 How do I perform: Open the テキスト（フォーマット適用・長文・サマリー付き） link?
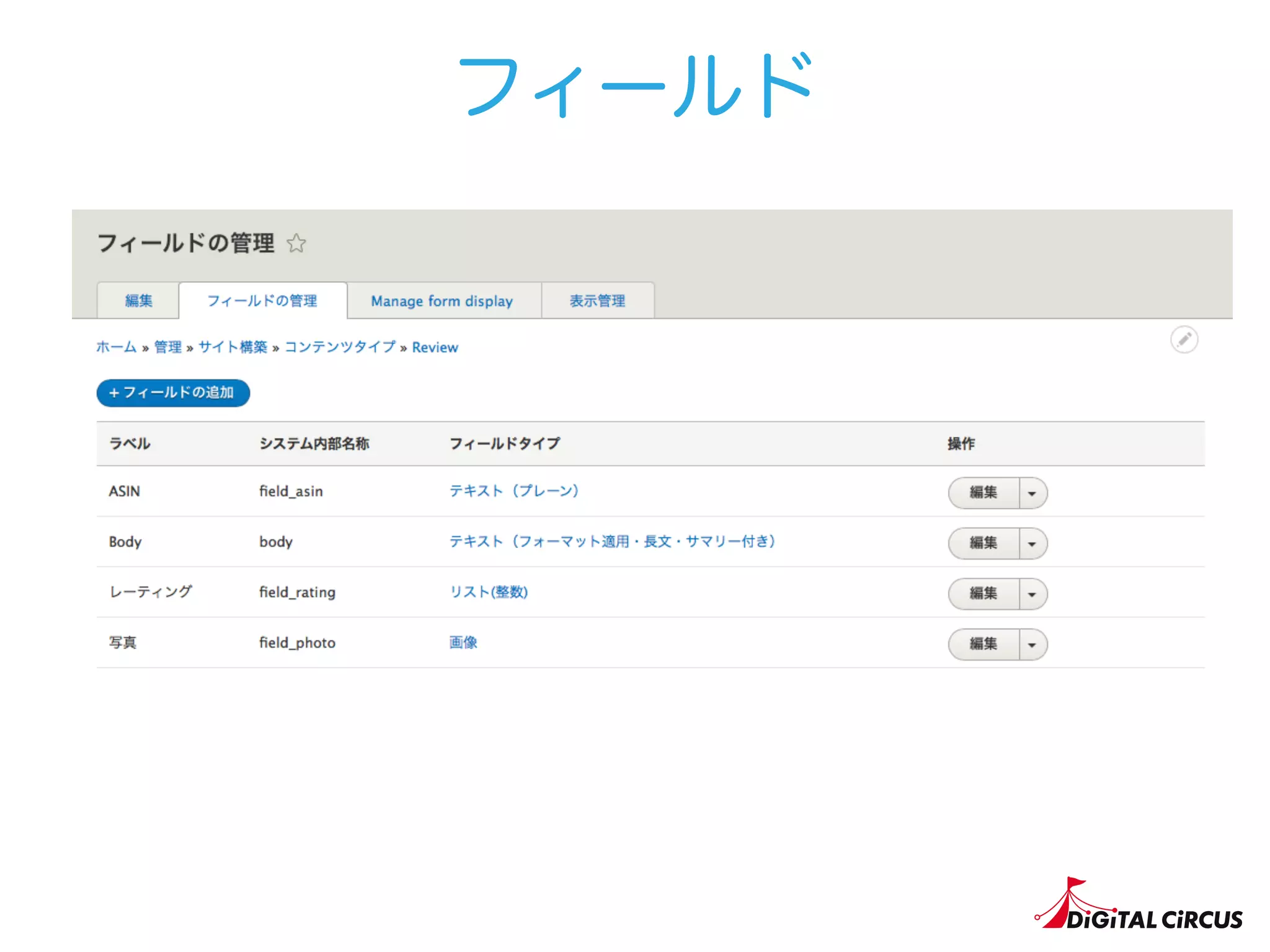(x=612, y=542)
